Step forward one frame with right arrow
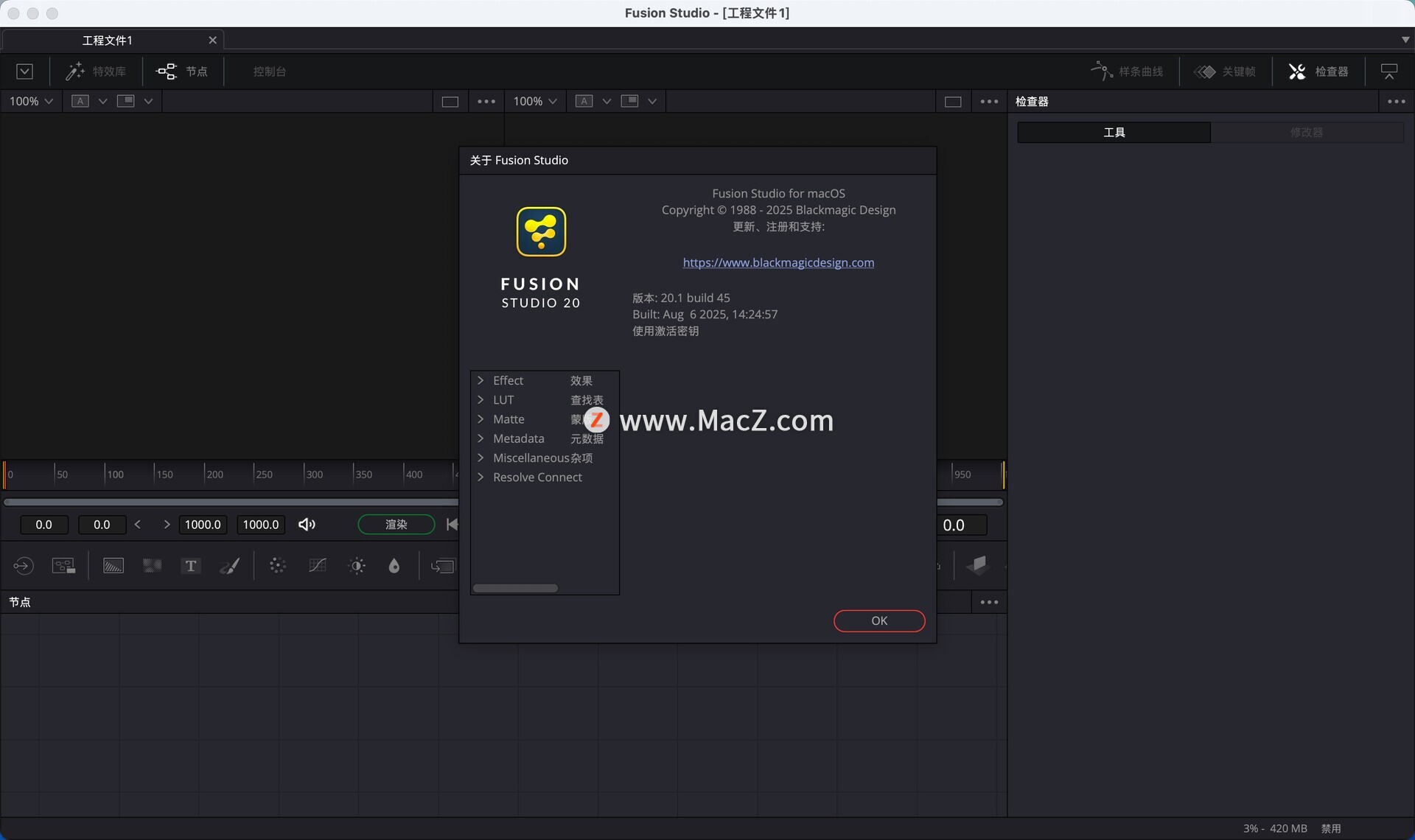 pyautogui.click(x=167, y=525)
